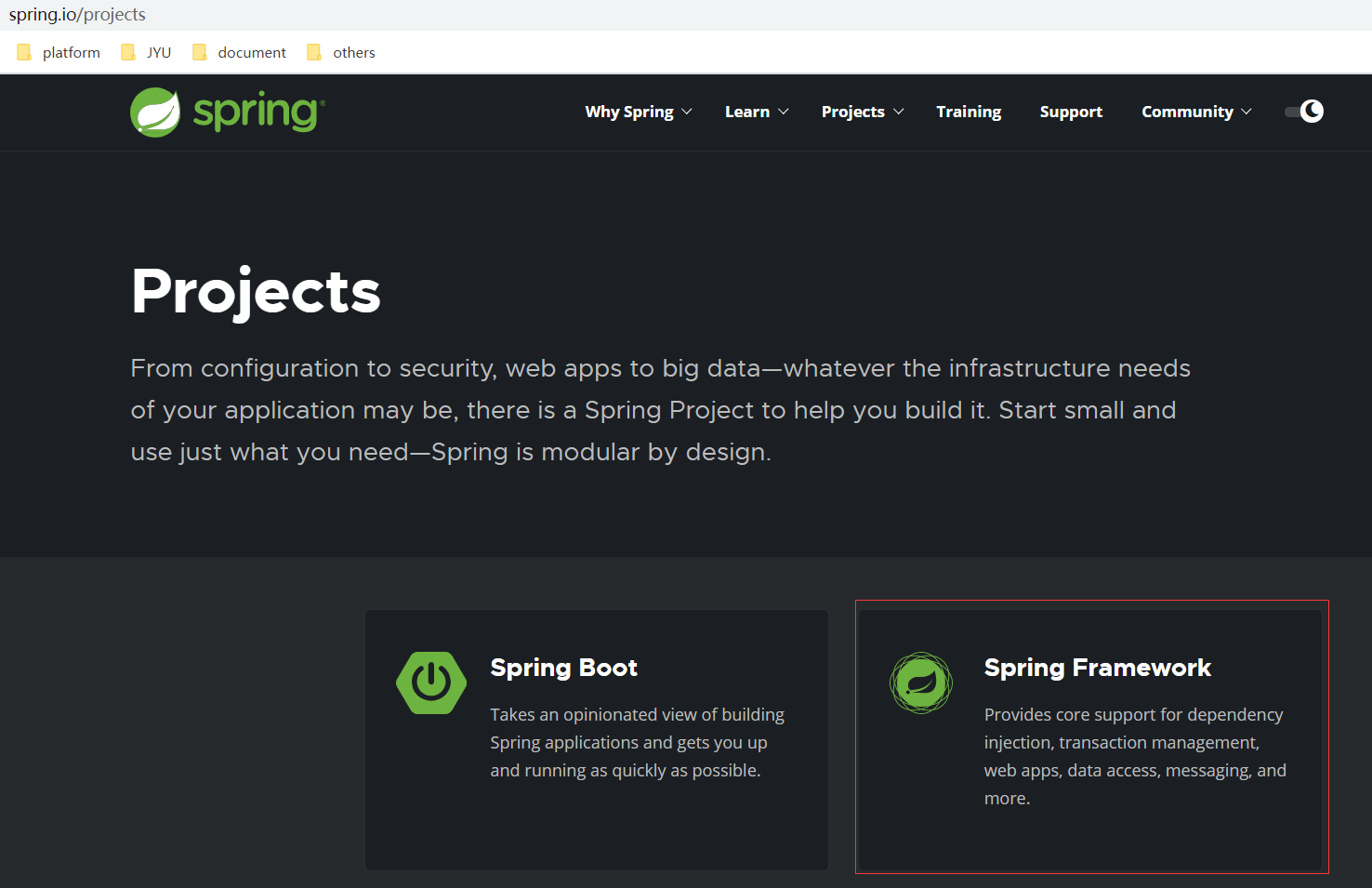The image size is (1372, 888).
Task: Expand the Community chevron arrow
Action: [1247, 112]
